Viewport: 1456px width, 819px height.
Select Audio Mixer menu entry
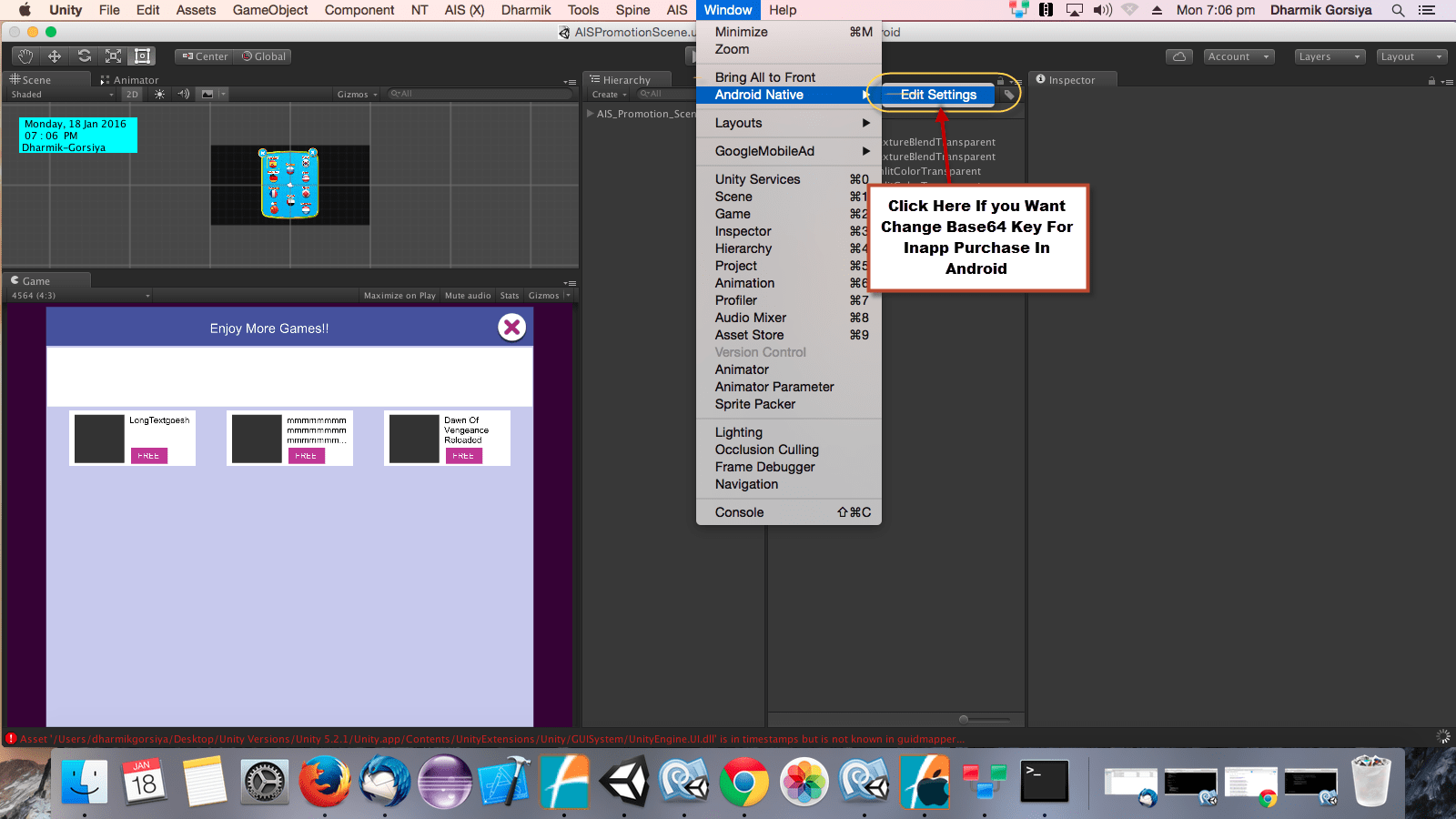788,318
